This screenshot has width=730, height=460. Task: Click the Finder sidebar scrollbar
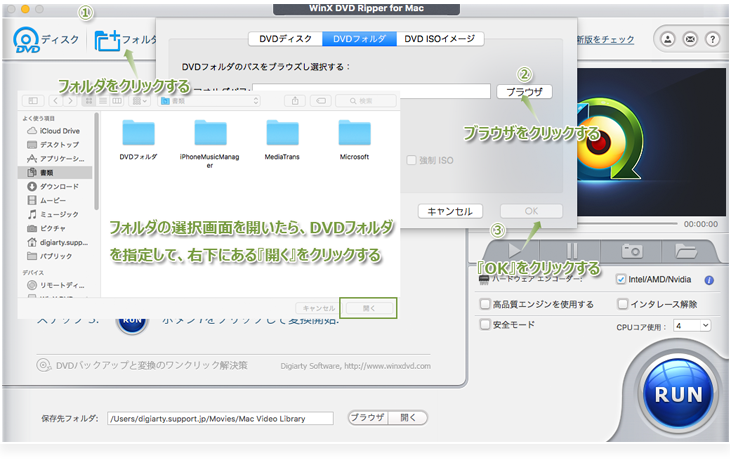point(96,162)
